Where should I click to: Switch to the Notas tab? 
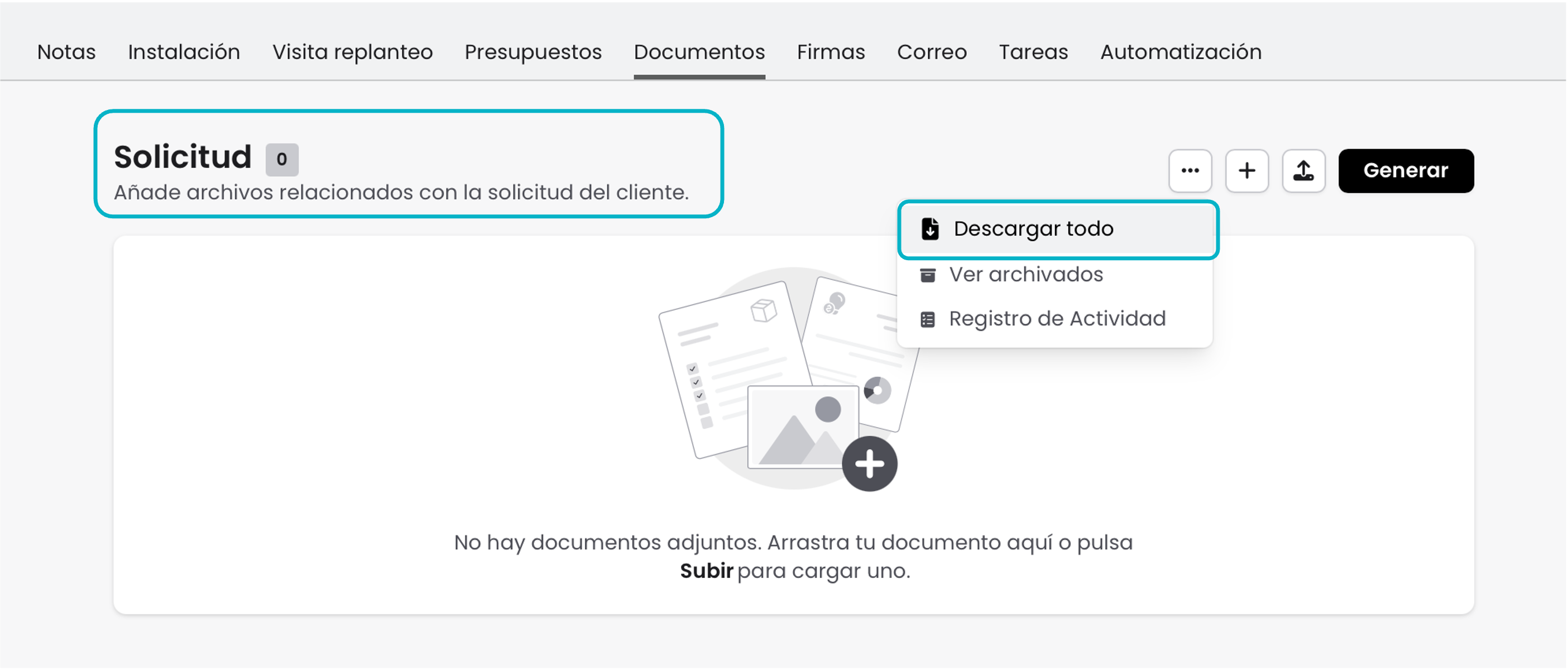pyautogui.click(x=66, y=52)
